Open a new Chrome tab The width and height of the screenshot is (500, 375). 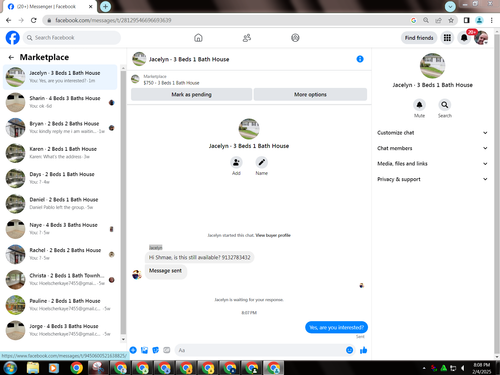[105, 6]
